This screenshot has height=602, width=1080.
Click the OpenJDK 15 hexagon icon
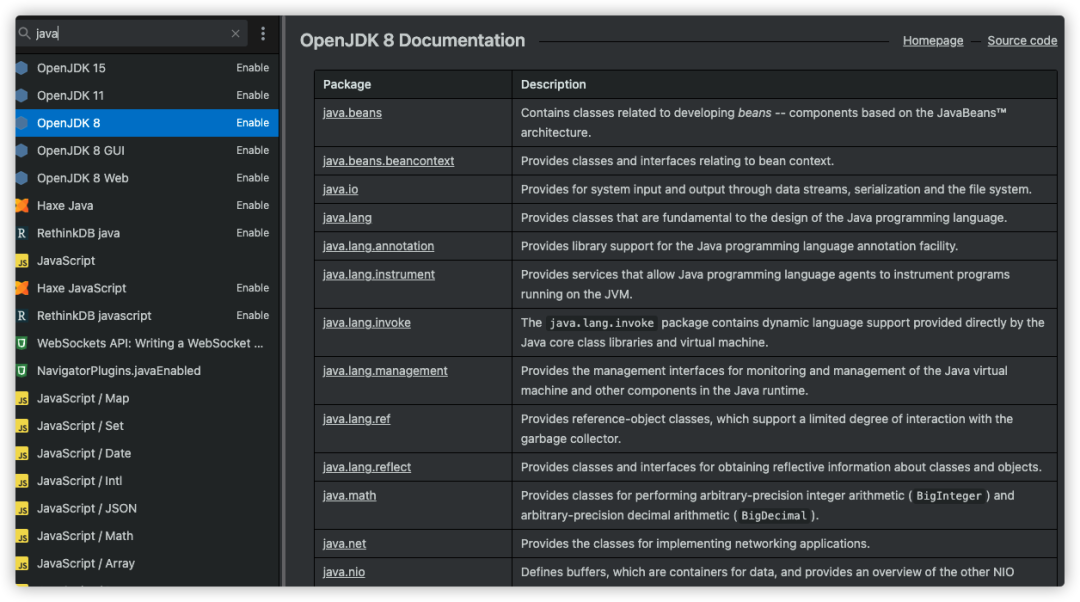tap(22, 68)
